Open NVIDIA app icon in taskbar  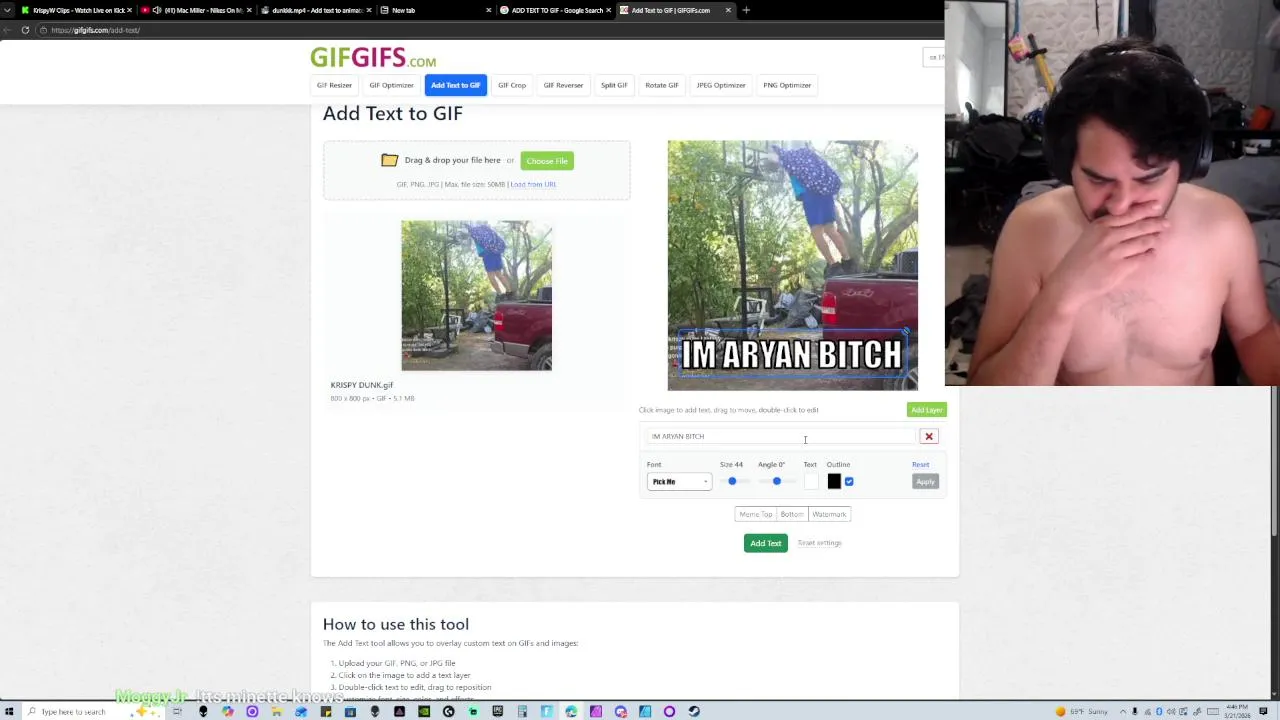coord(424,712)
